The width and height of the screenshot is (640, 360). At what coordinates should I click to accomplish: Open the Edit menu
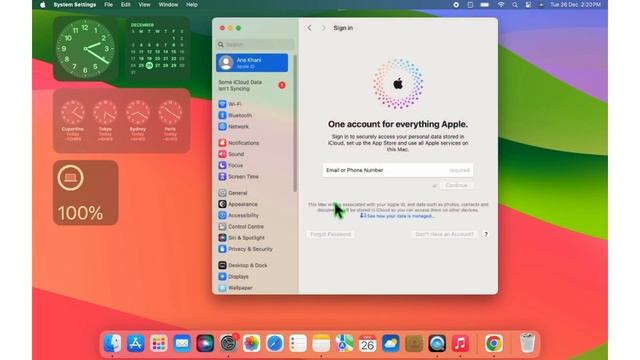pos(126,5)
